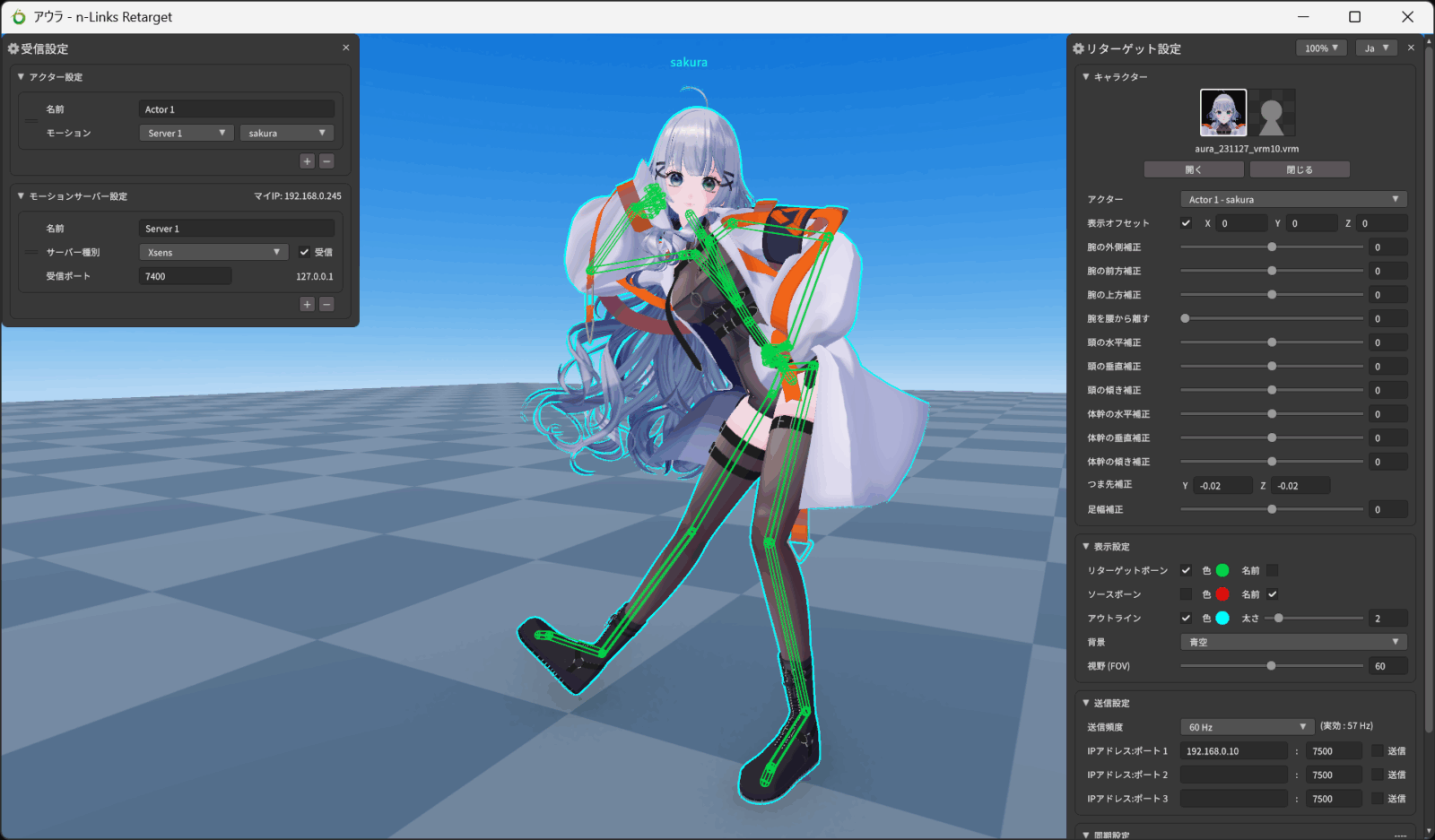The width and height of the screenshot is (1435, 840).
Task: Open the 60 Hz 送信頻度 dropdown
Action: click(x=1248, y=727)
